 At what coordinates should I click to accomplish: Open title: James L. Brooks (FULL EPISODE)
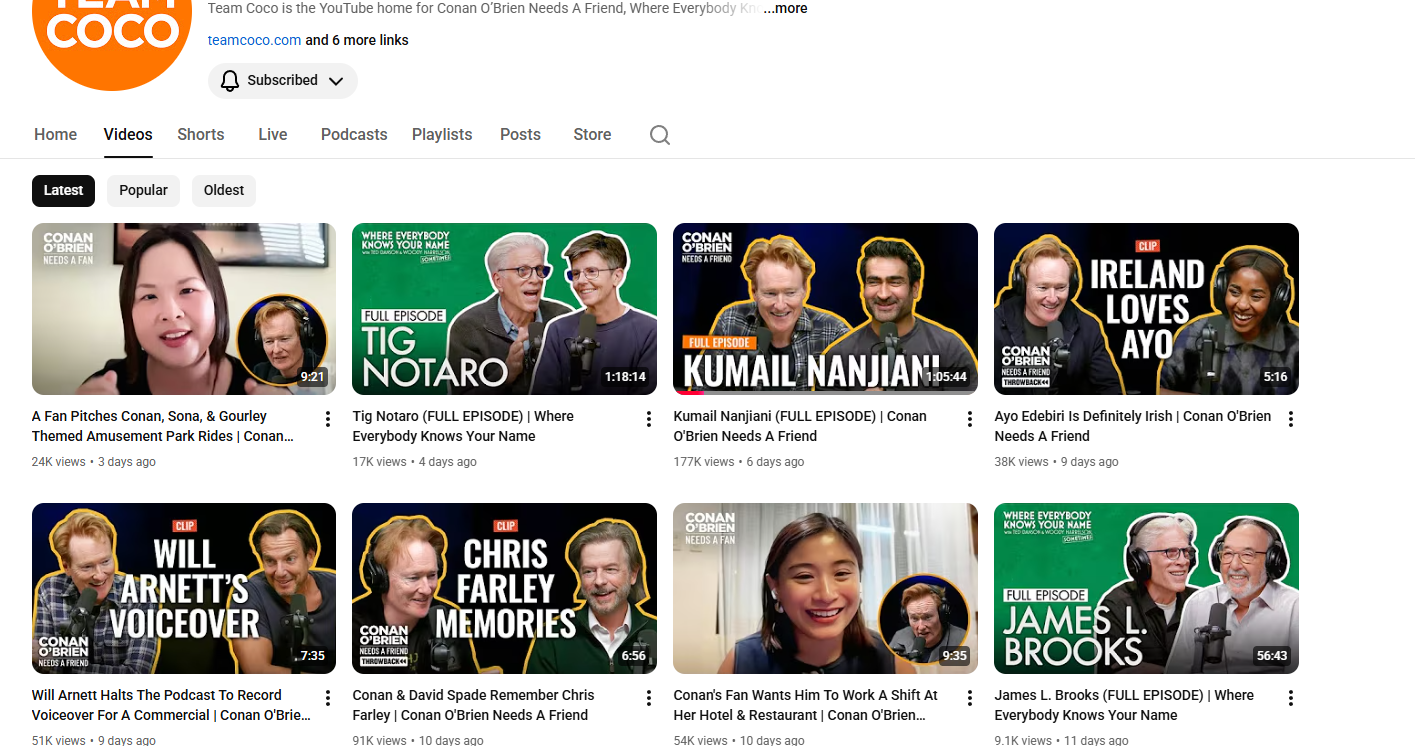point(1124,705)
